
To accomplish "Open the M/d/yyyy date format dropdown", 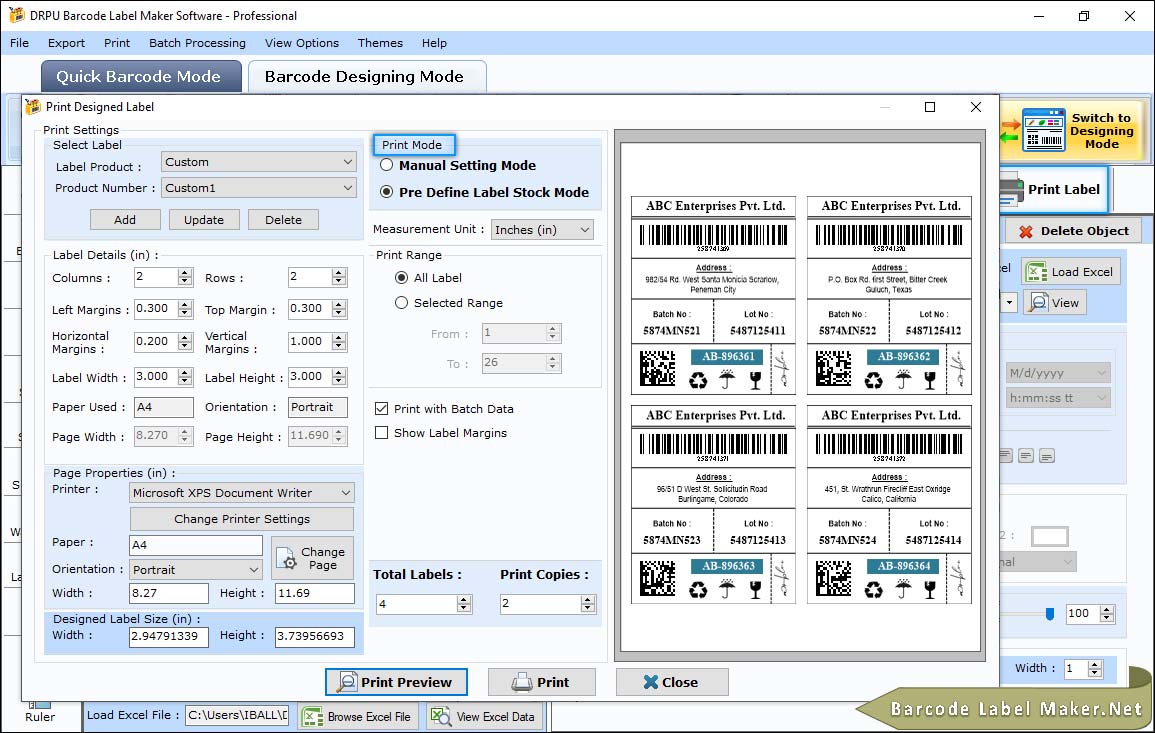I will click(x=1058, y=373).
